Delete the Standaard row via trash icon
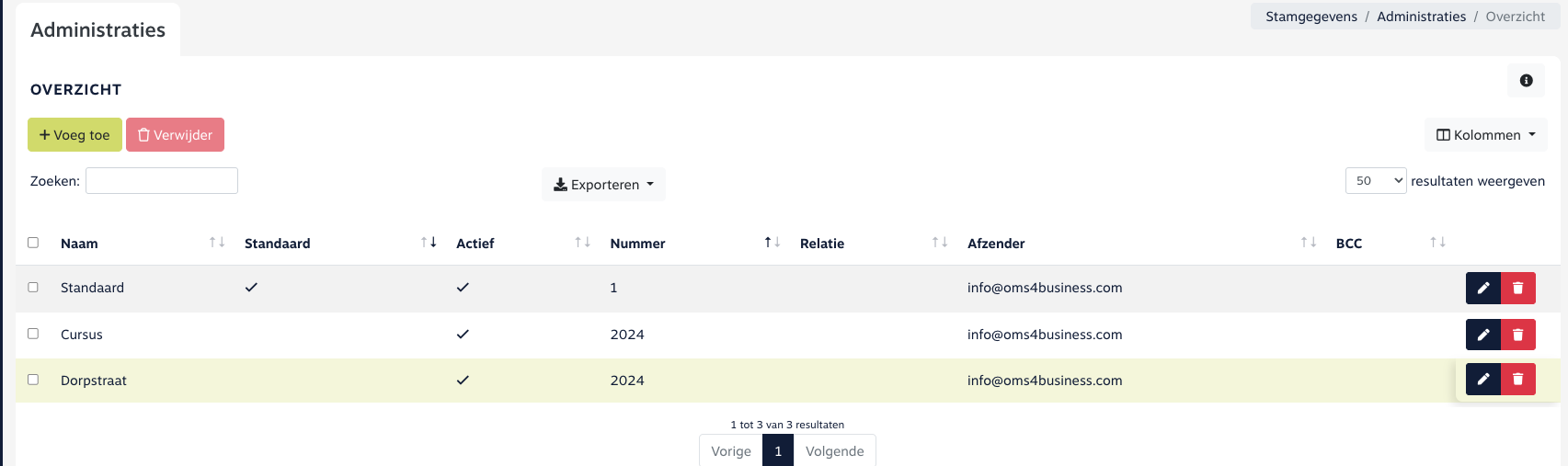This screenshot has height=466, width=1568. [x=1518, y=288]
